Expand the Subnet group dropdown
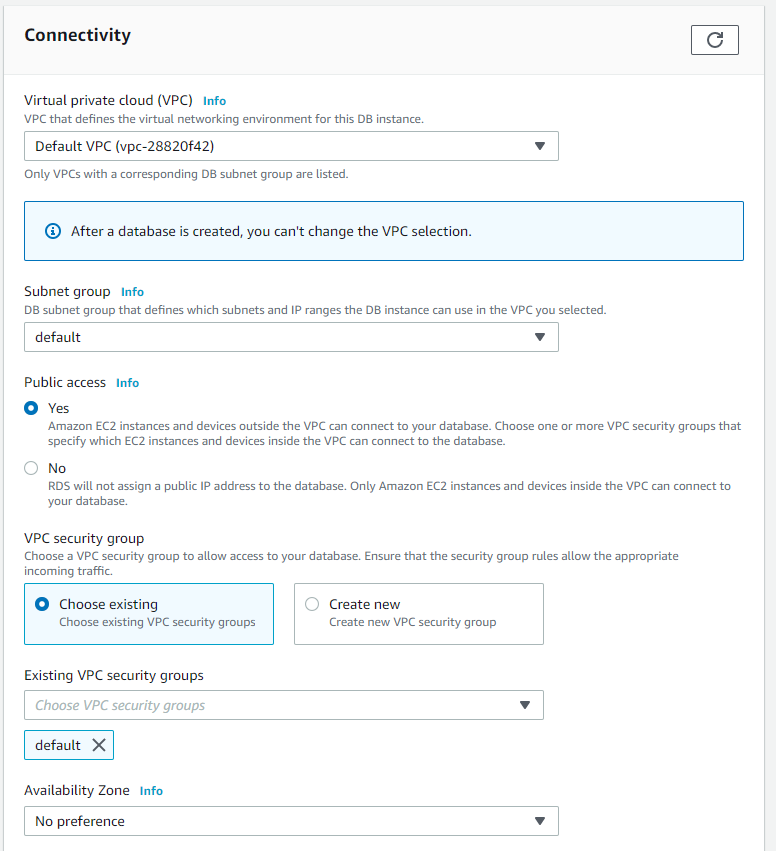This screenshot has height=851, width=776. point(540,337)
